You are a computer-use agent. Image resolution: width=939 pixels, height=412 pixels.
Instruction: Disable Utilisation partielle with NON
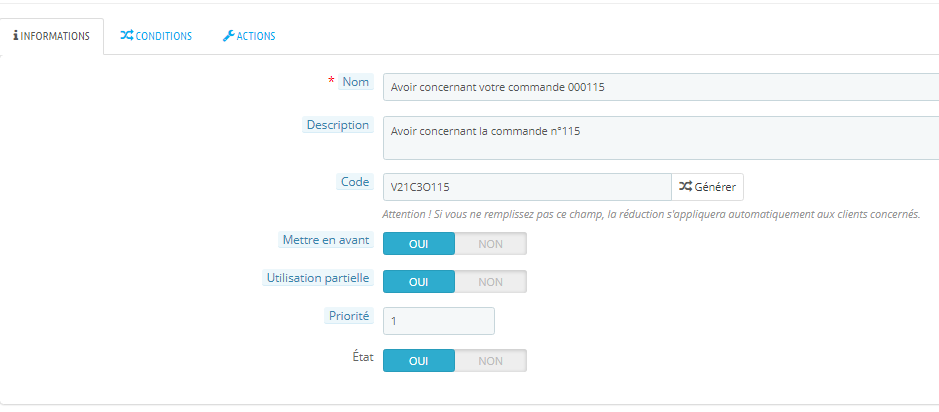[x=490, y=282]
